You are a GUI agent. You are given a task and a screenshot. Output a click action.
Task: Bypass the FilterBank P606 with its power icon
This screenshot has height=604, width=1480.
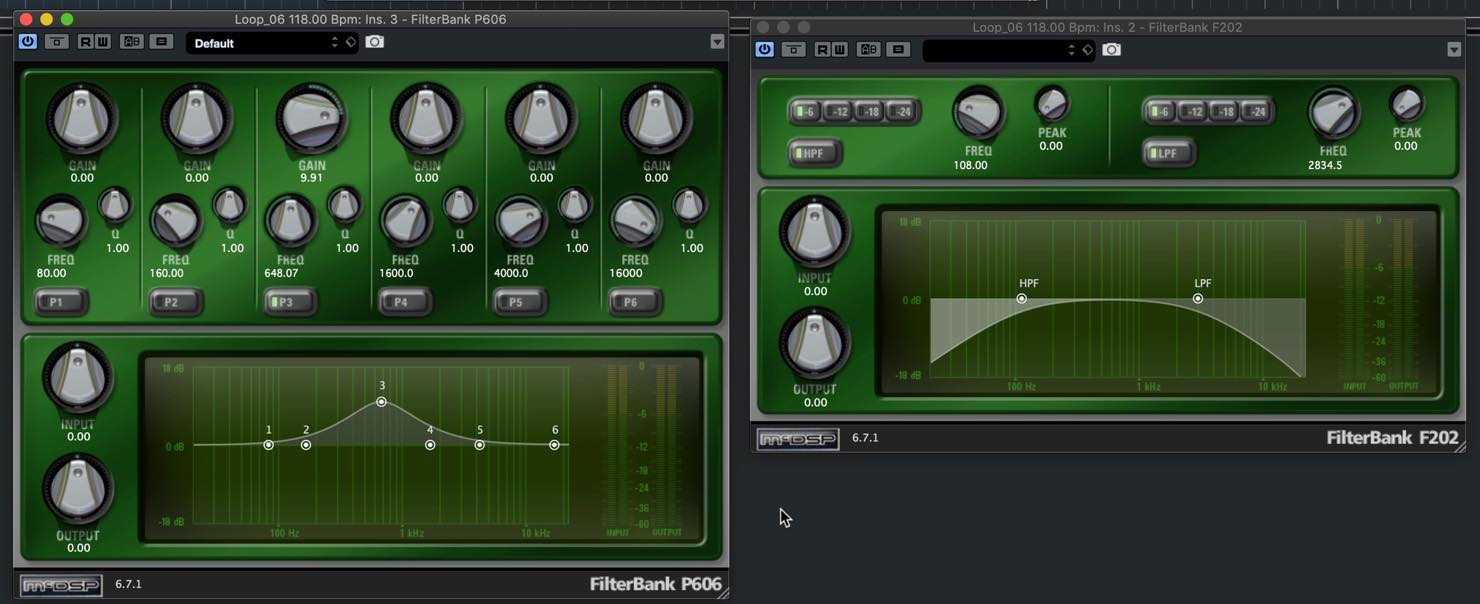tap(27, 42)
